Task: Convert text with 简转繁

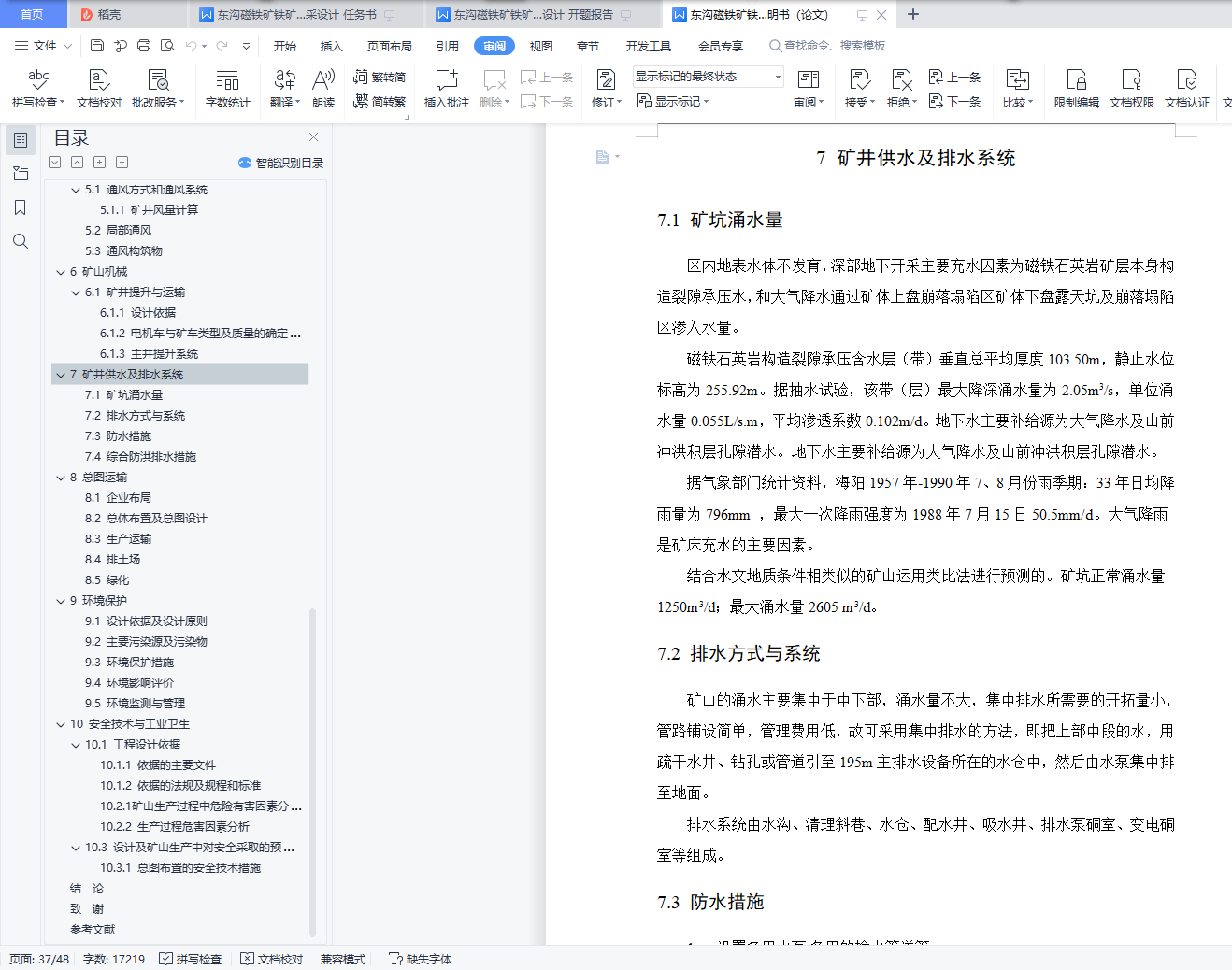Action: tap(380, 101)
